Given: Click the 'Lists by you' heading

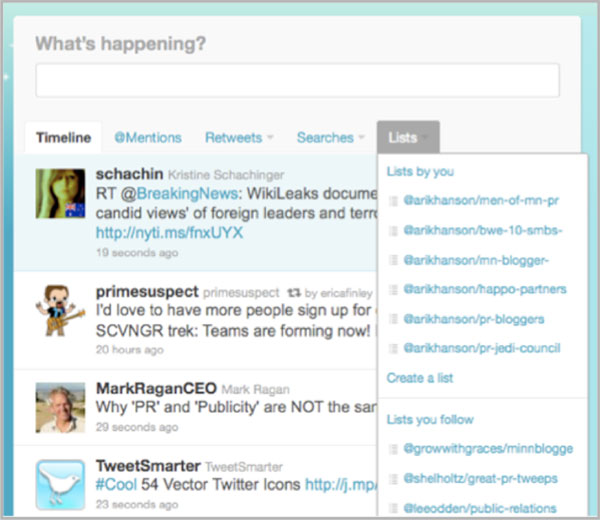Looking at the screenshot, I should tap(420, 171).
